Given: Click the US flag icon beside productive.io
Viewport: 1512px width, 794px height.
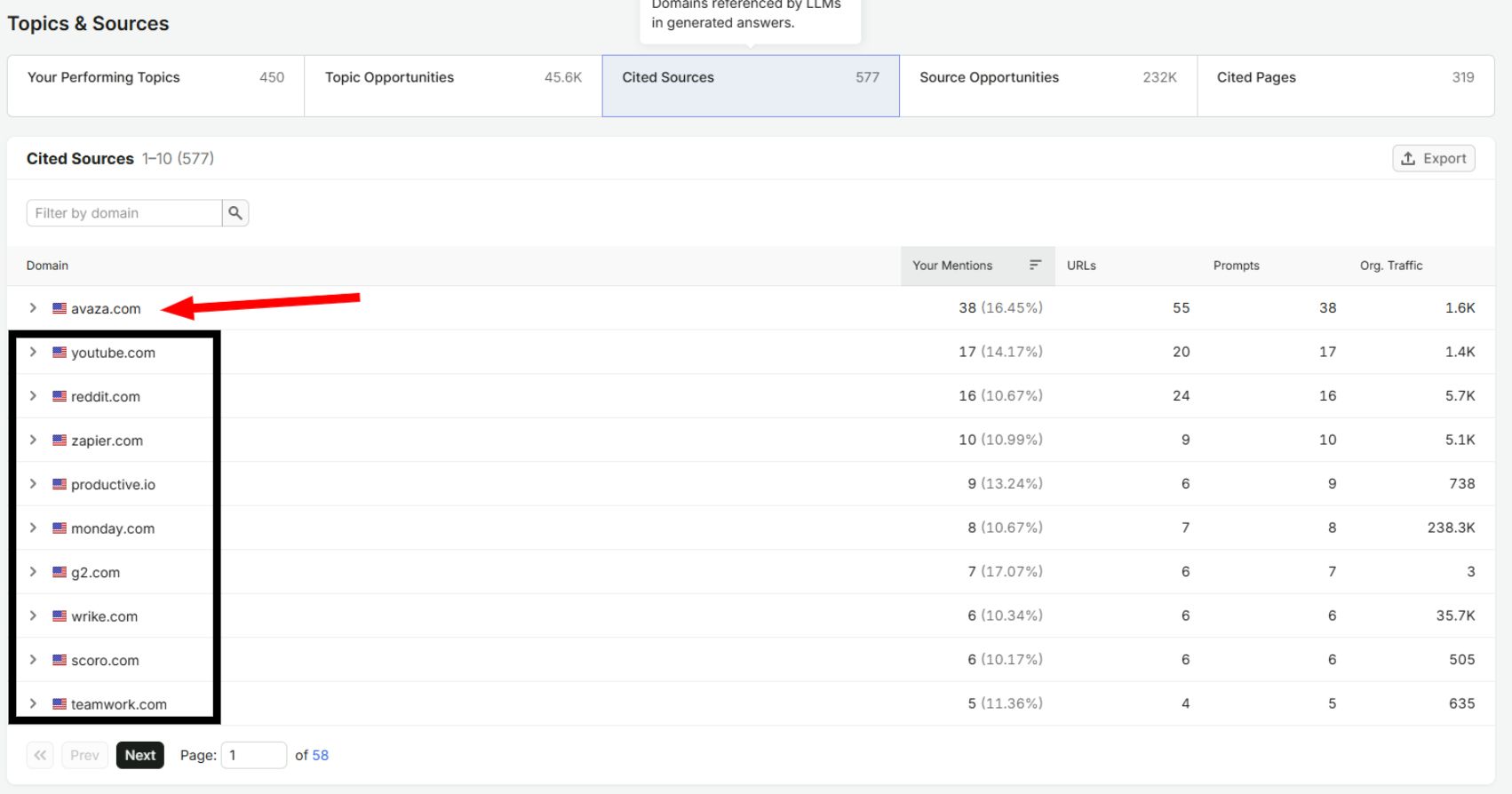Looking at the screenshot, I should click(x=60, y=484).
